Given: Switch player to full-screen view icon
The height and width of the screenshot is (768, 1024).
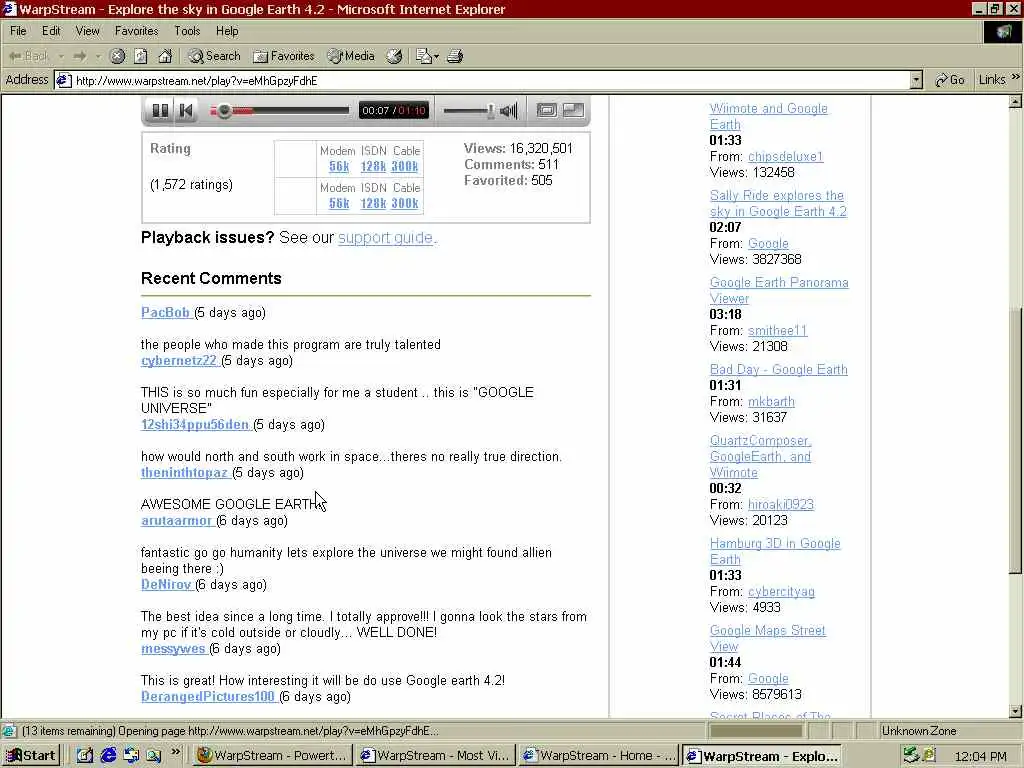Looking at the screenshot, I should pos(573,110).
